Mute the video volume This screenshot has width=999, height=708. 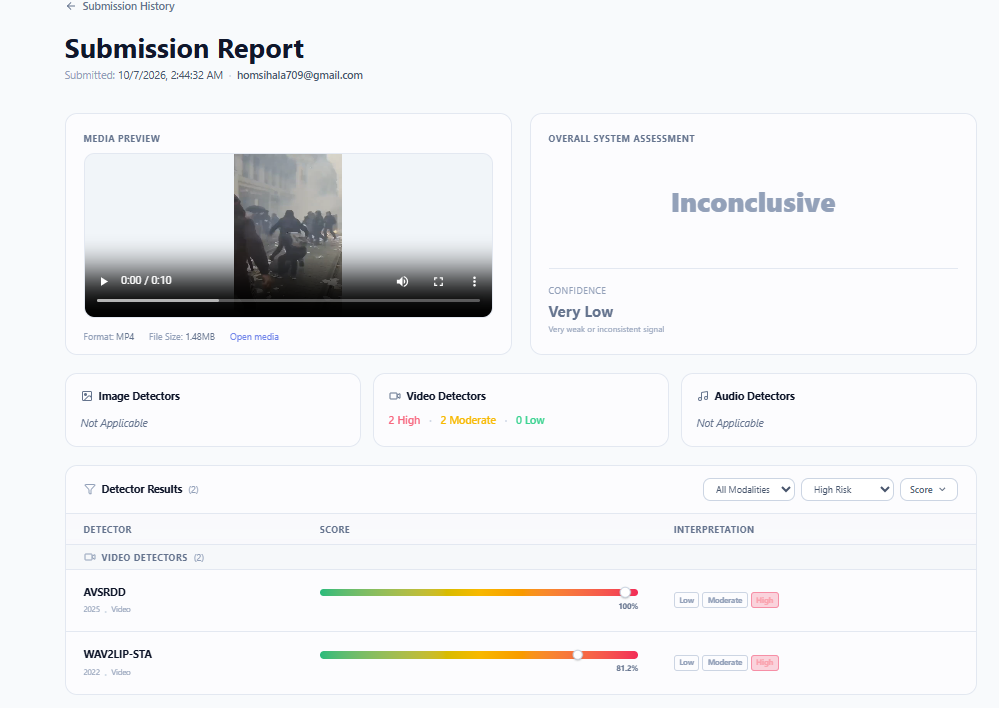pyautogui.click(x=402, y=281)
